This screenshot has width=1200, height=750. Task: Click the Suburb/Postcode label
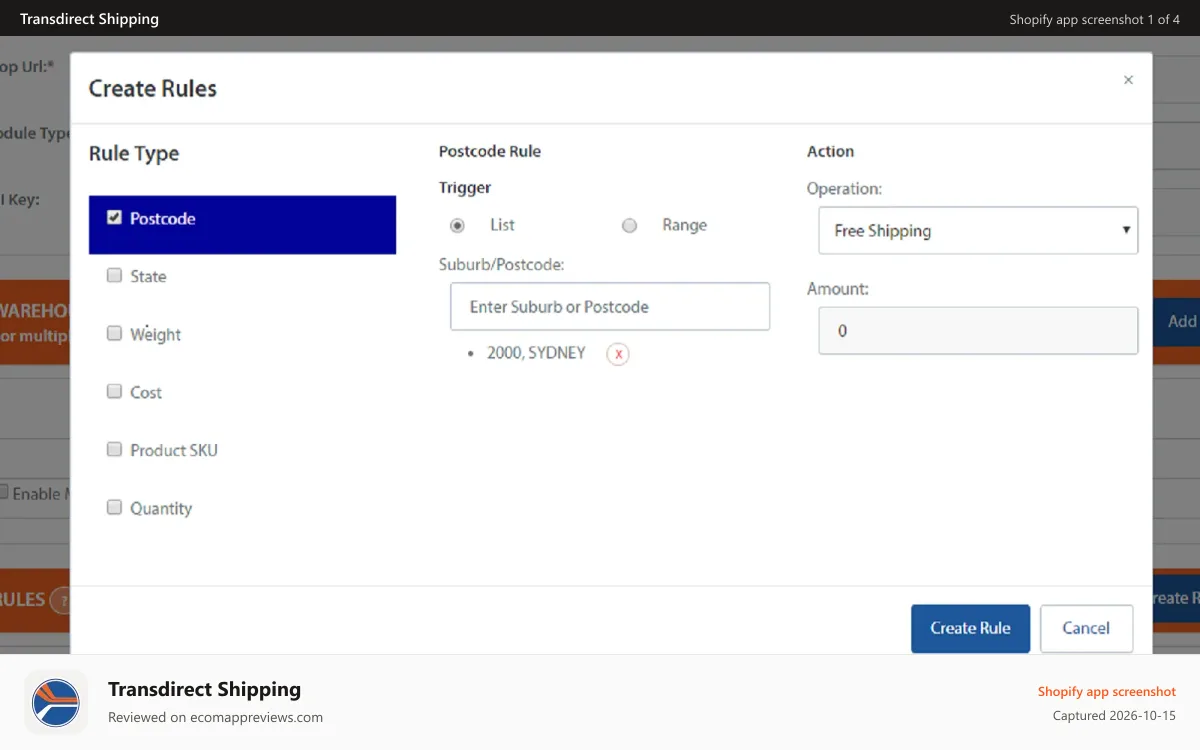pyautogui.click(x=502, y=265)
